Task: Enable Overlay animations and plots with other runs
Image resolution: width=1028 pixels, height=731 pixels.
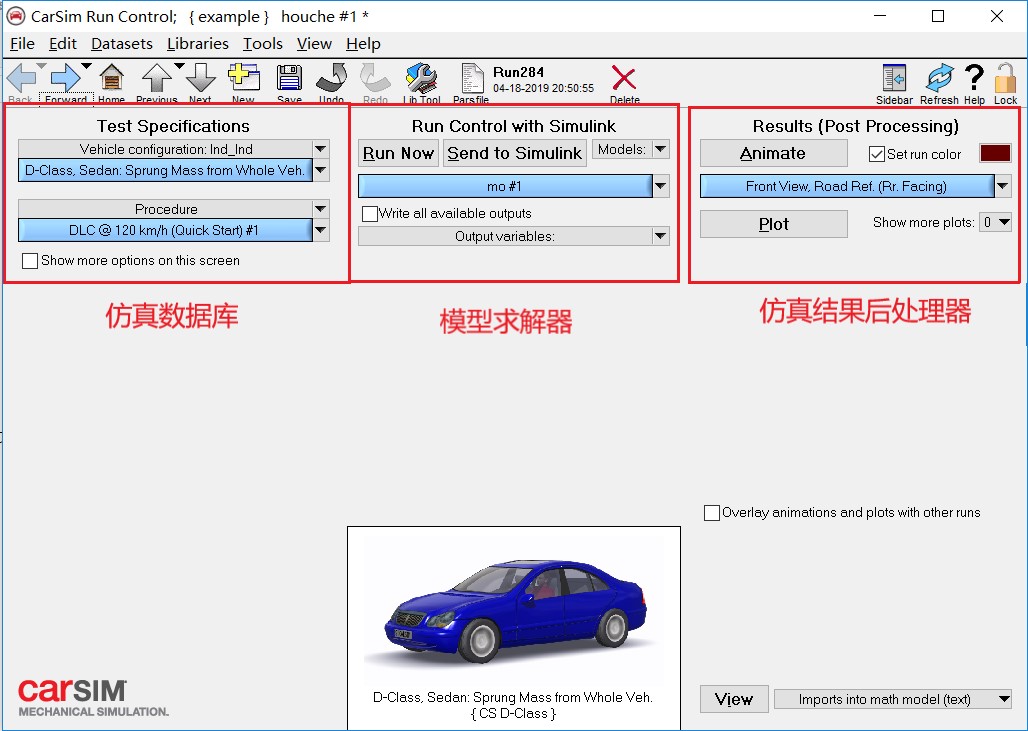Action: click(x=712, y=513)
